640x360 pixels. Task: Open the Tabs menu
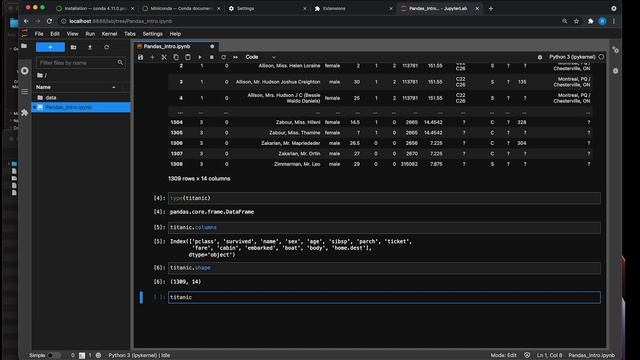(x=130, y=34)
